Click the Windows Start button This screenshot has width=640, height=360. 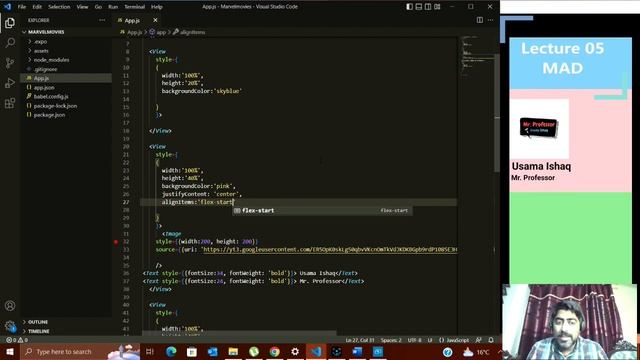(x=10, y=352)
